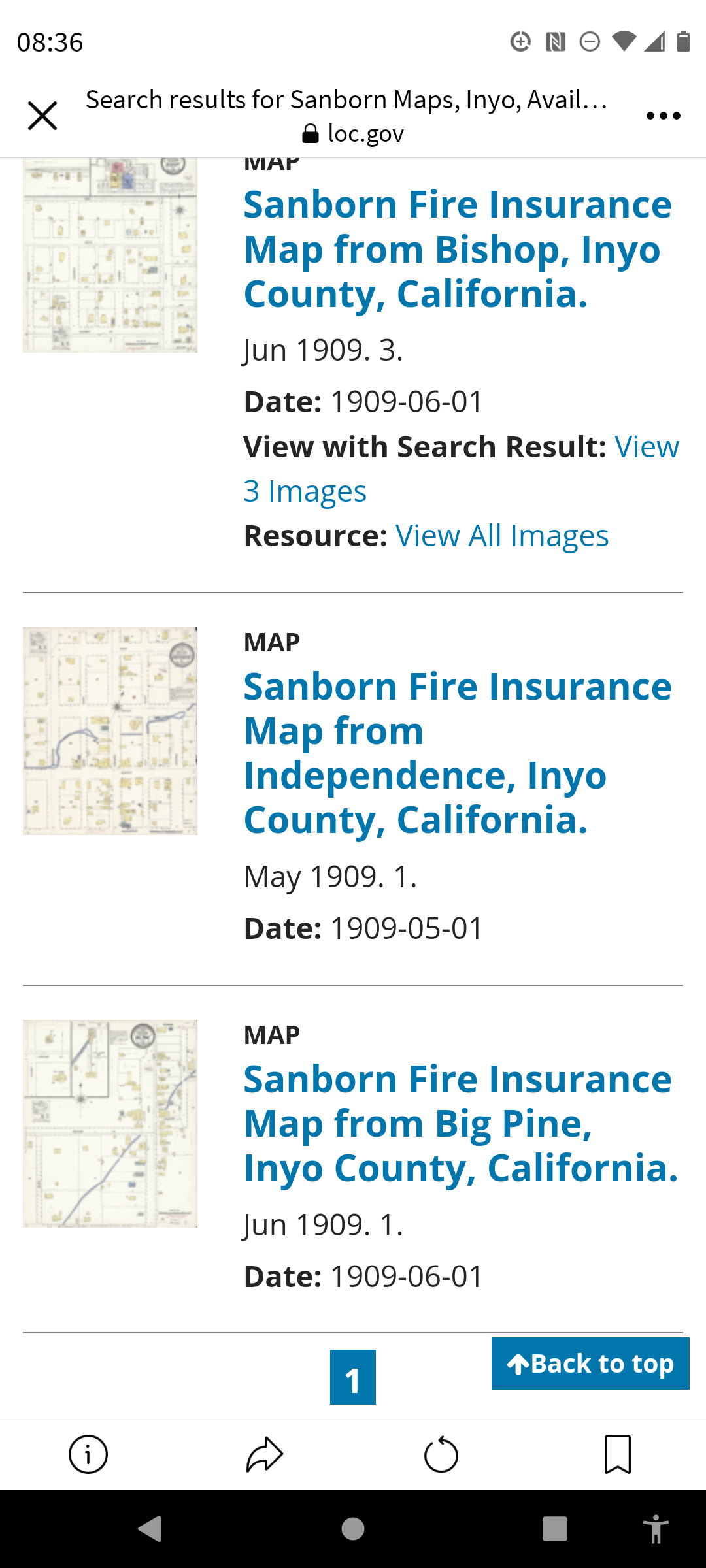This screenshot has height=1568, width=706.
Task: Bookmark this page
Action: [618, 1454]
